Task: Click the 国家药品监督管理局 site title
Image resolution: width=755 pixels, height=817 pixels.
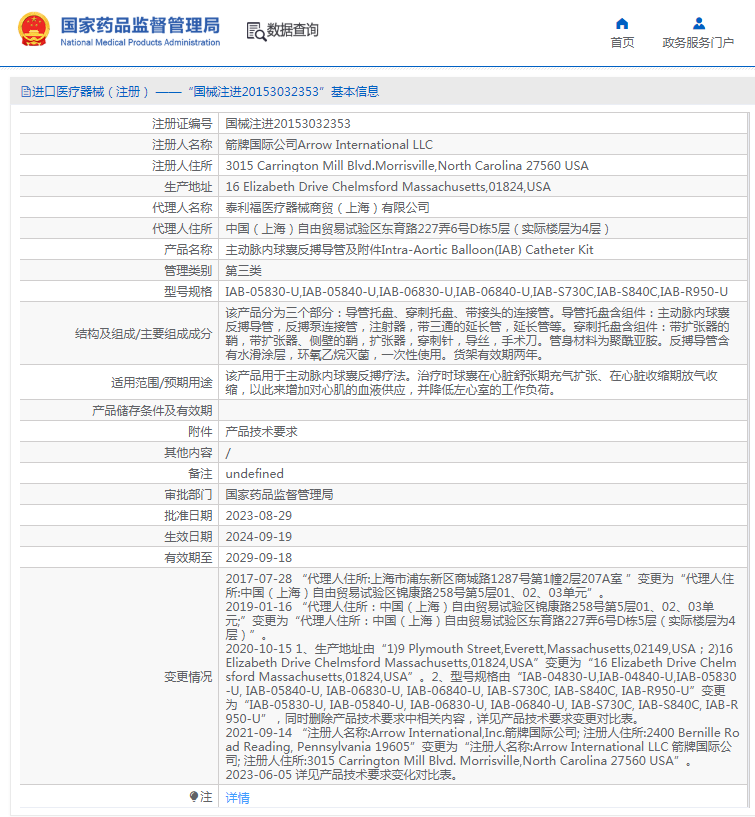Action: pos(140,25)
